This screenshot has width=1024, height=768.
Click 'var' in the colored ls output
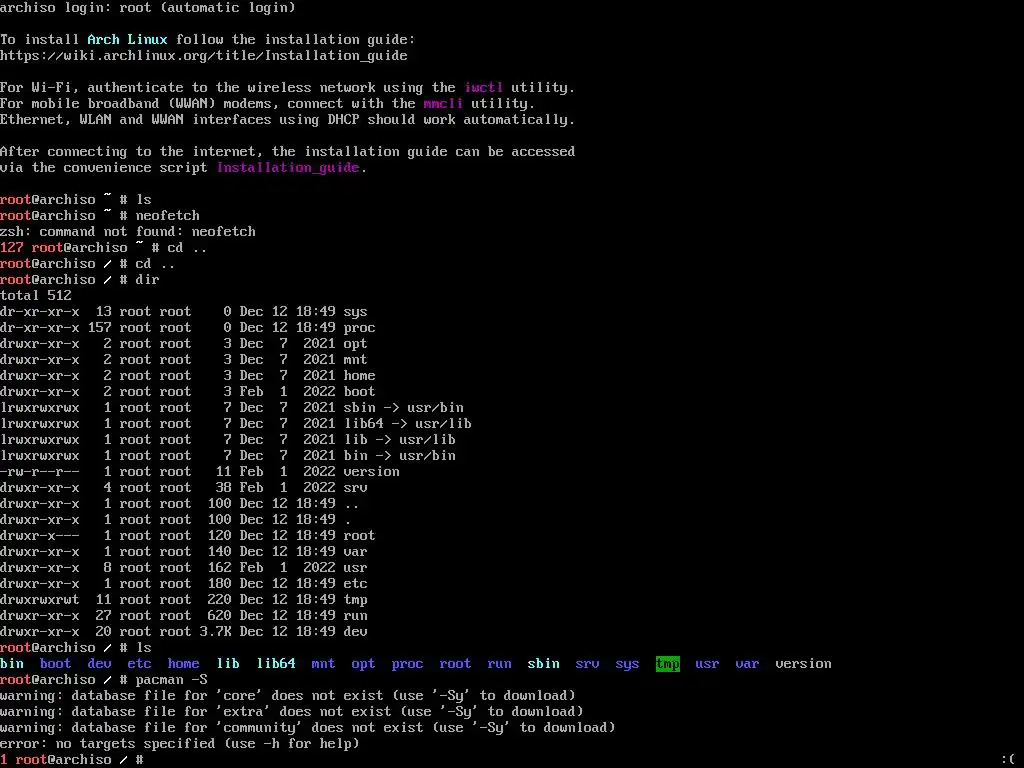[x=747, y=664]
